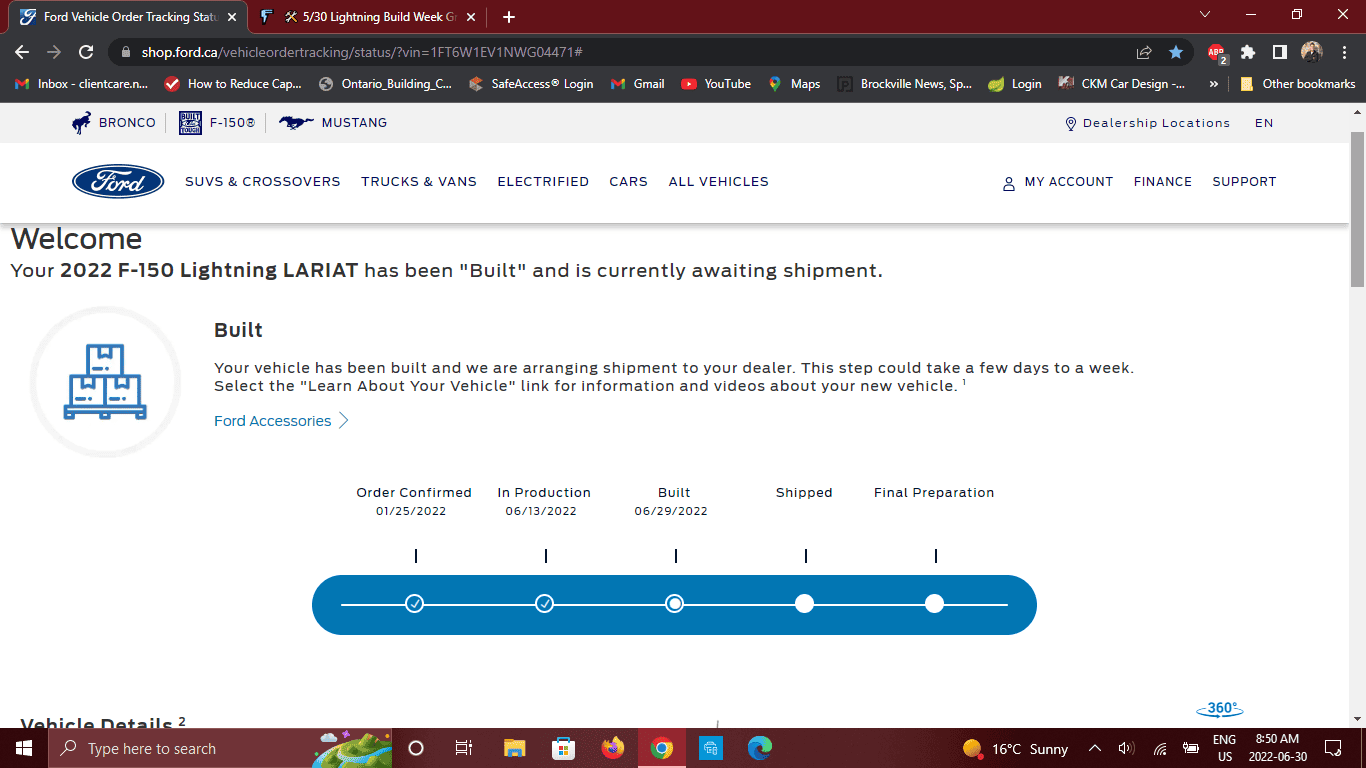Open the Windows Start menu

pos(24,748)
